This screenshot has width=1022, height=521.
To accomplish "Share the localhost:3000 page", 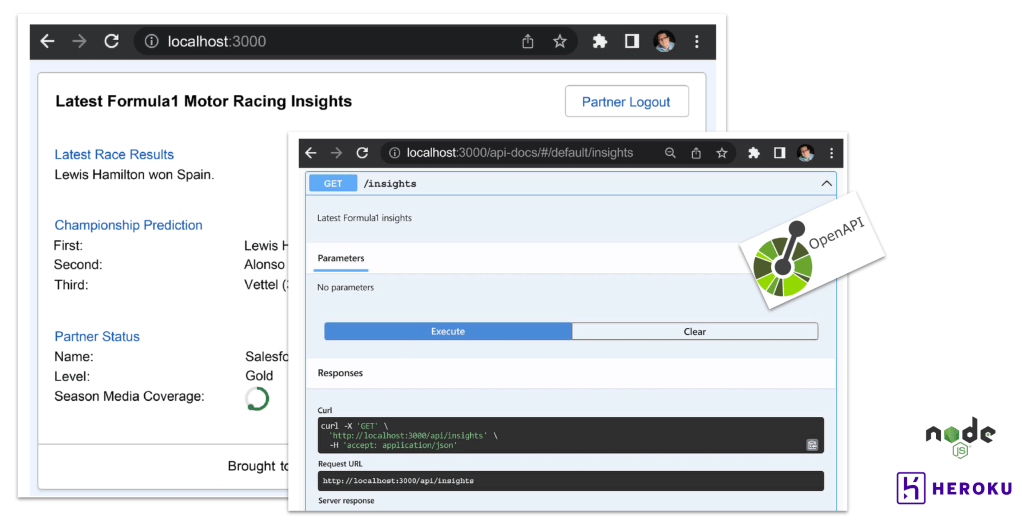I will (x=528, y=42).
